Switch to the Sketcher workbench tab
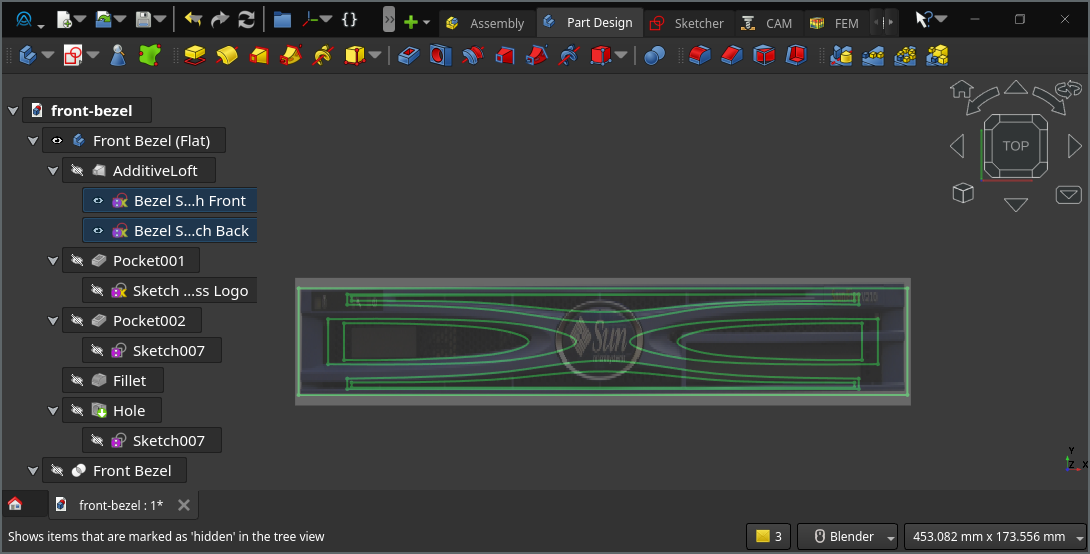 [687, 23]
